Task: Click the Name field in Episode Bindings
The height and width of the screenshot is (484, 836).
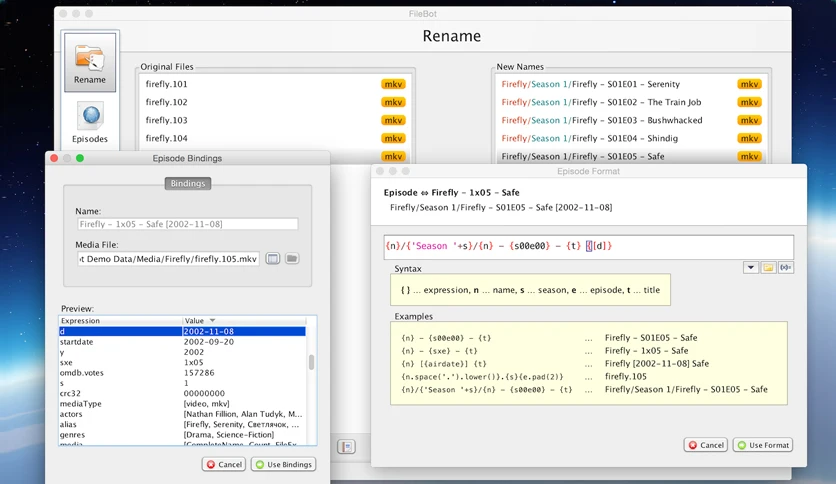Action: pyautogui.click(x=188, y=224)
